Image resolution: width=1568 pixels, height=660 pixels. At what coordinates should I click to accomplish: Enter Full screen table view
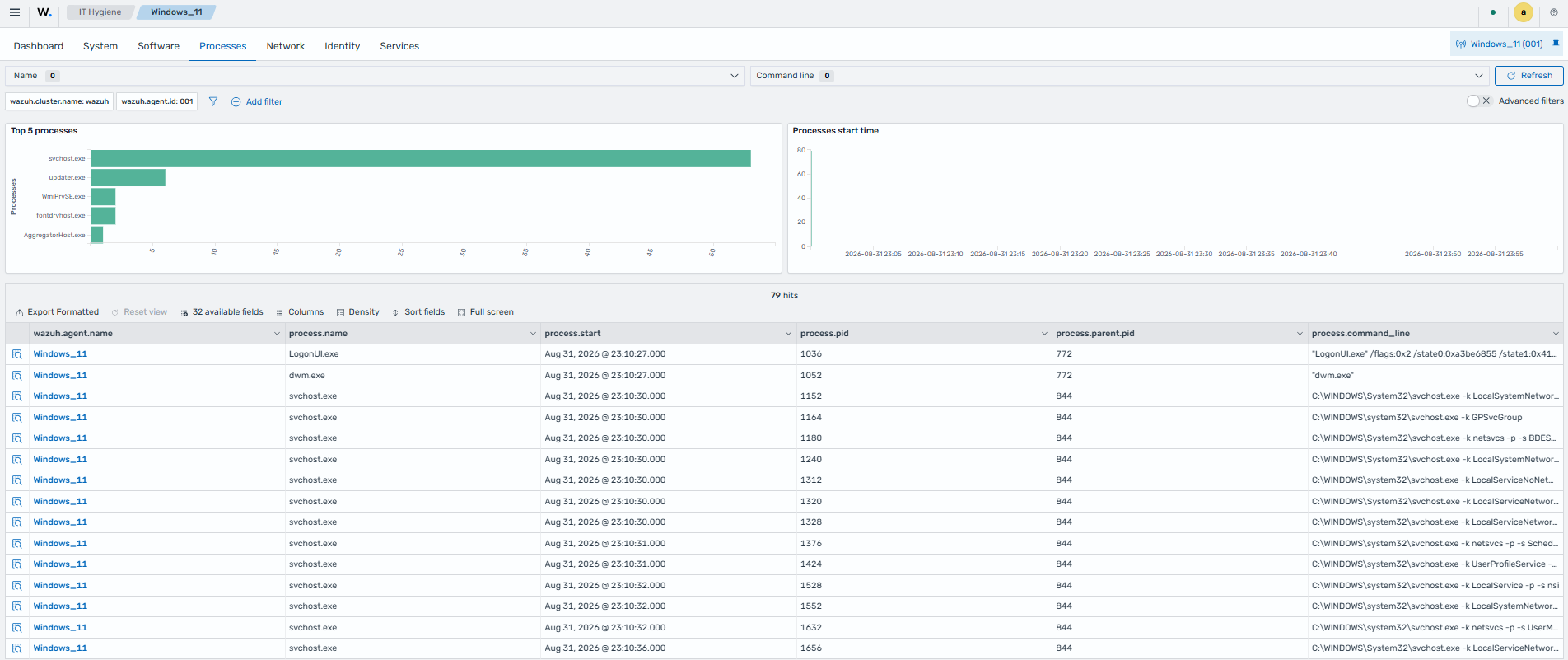pyautogui.click(x=486, y=312)
